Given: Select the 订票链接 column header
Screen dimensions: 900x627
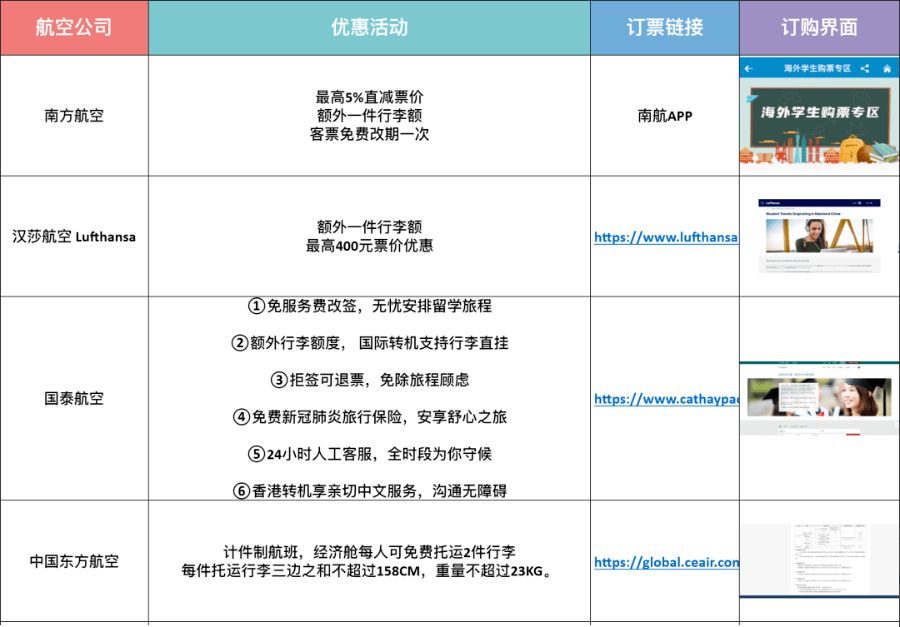Looking at the screenshot, I should (x=665, y=28).
